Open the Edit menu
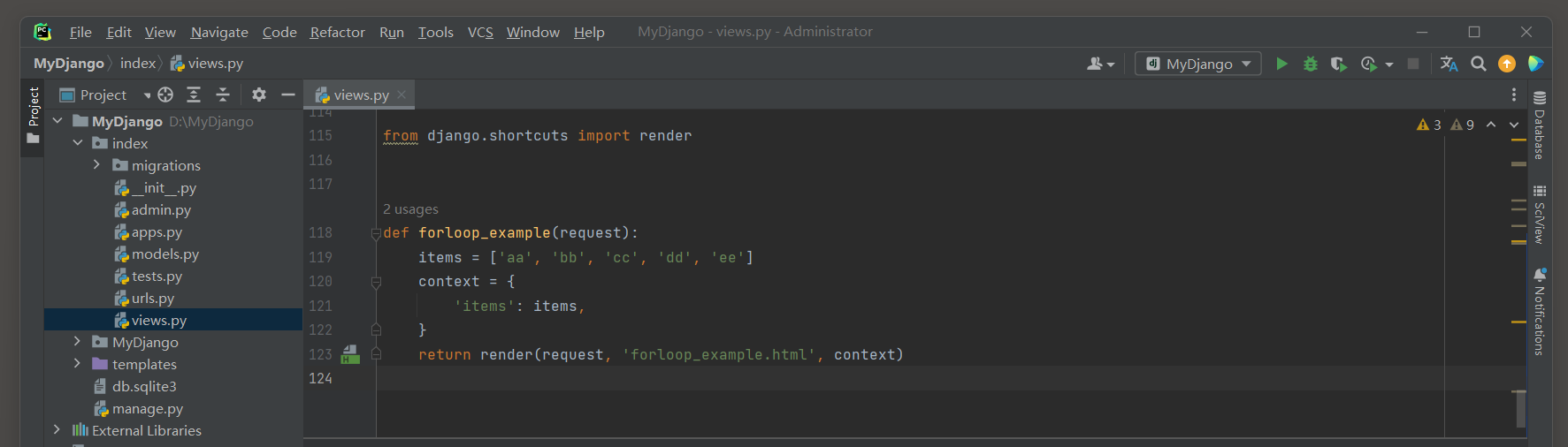The height and width of the screenshot is (447, 1568). [119, 32]
